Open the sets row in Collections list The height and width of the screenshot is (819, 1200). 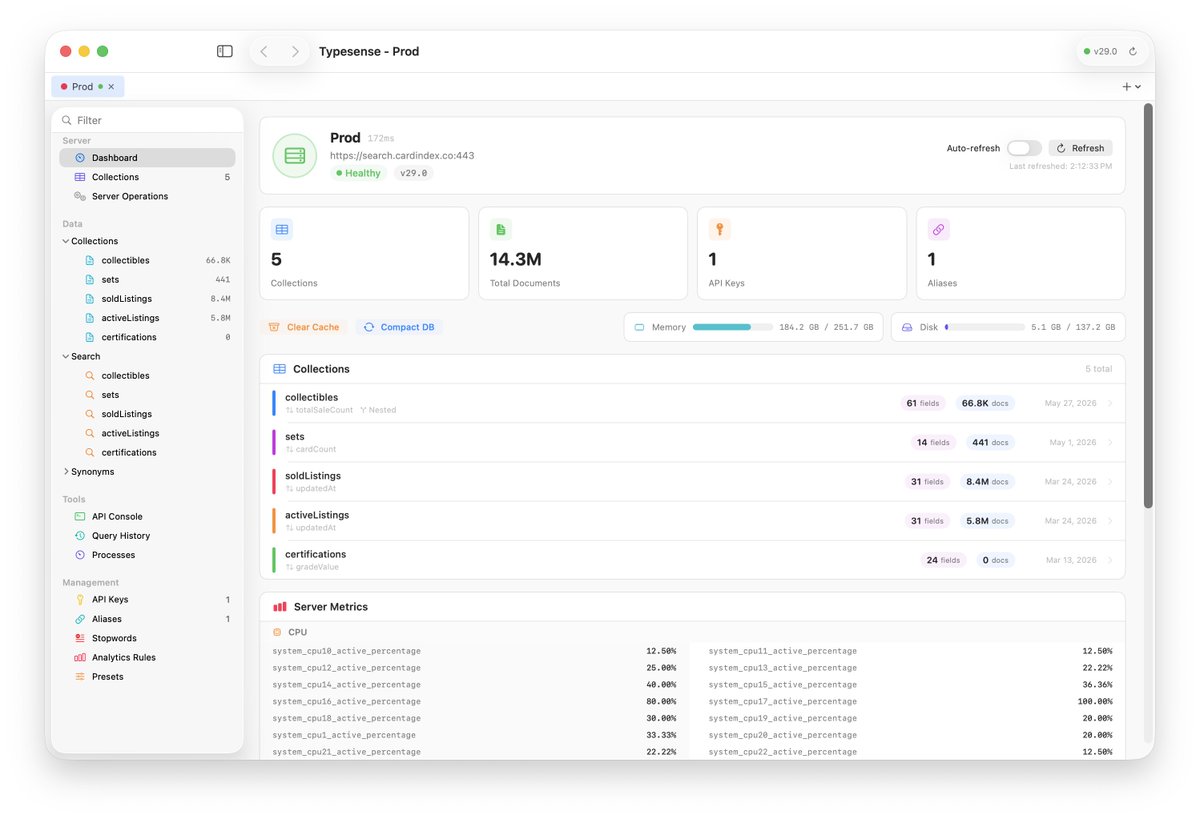click(692, 442)
